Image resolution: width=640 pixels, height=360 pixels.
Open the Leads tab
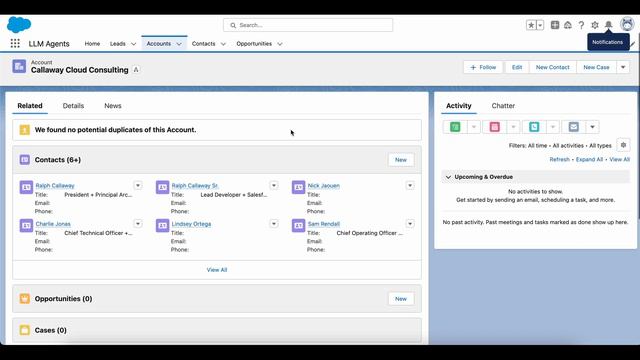pyautogui.click(x=118, y=43)
